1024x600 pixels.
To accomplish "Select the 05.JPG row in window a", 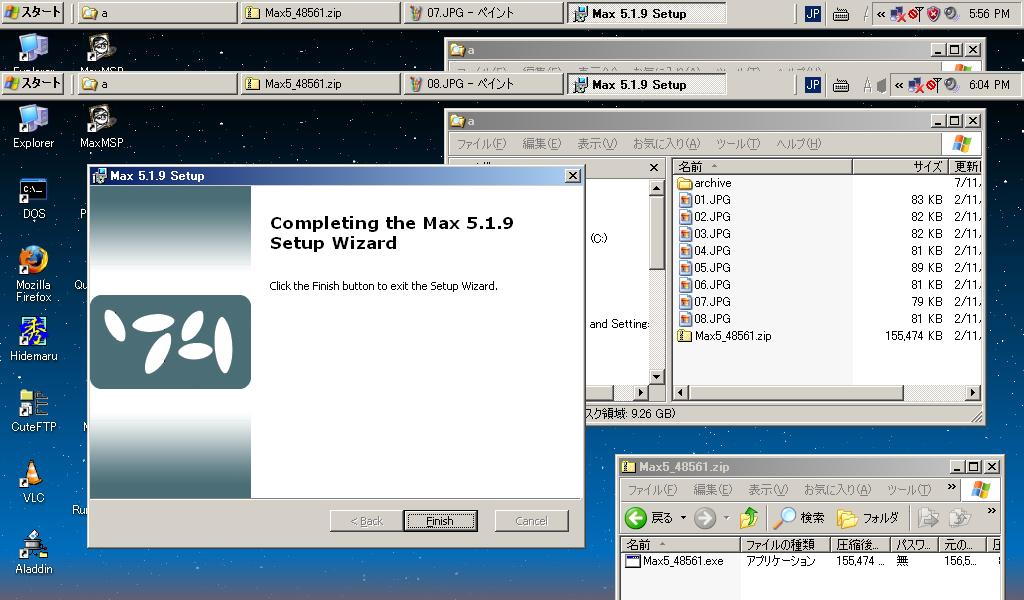I will click(x=828, y=268).
